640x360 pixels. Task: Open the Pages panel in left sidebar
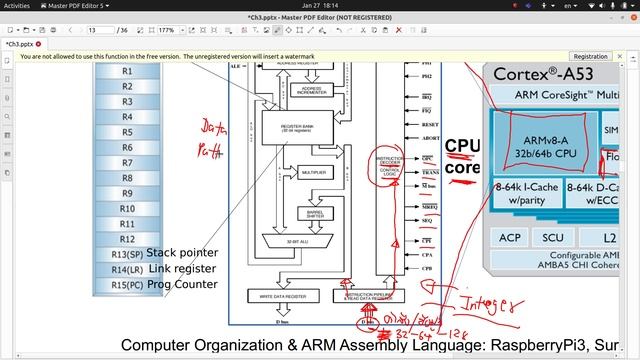click(x=7, y=61)
